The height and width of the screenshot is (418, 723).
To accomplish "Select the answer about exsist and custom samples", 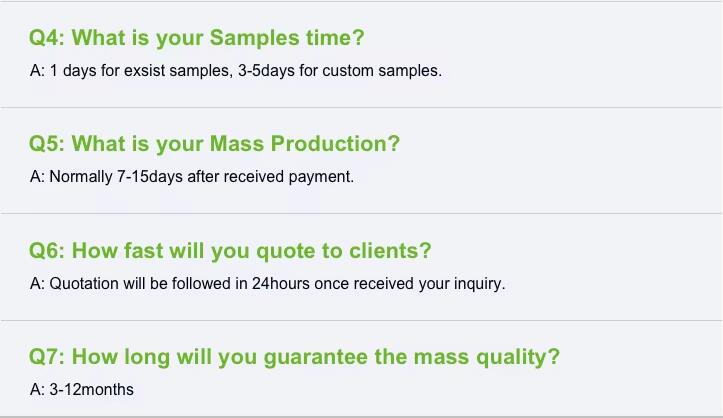I will click(235, 71).
